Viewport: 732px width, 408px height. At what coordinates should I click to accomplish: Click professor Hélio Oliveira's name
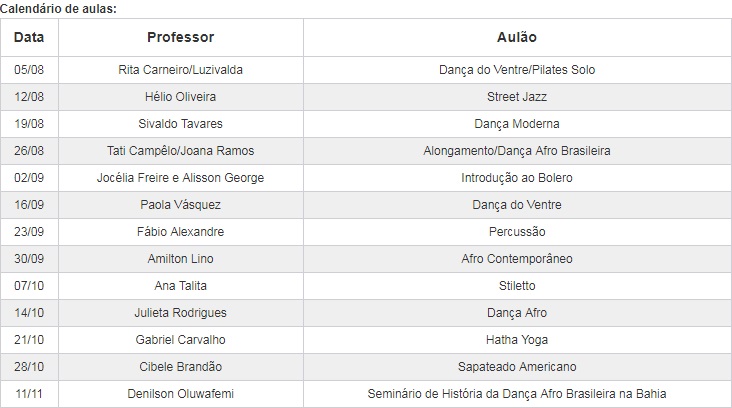(180, 97)
